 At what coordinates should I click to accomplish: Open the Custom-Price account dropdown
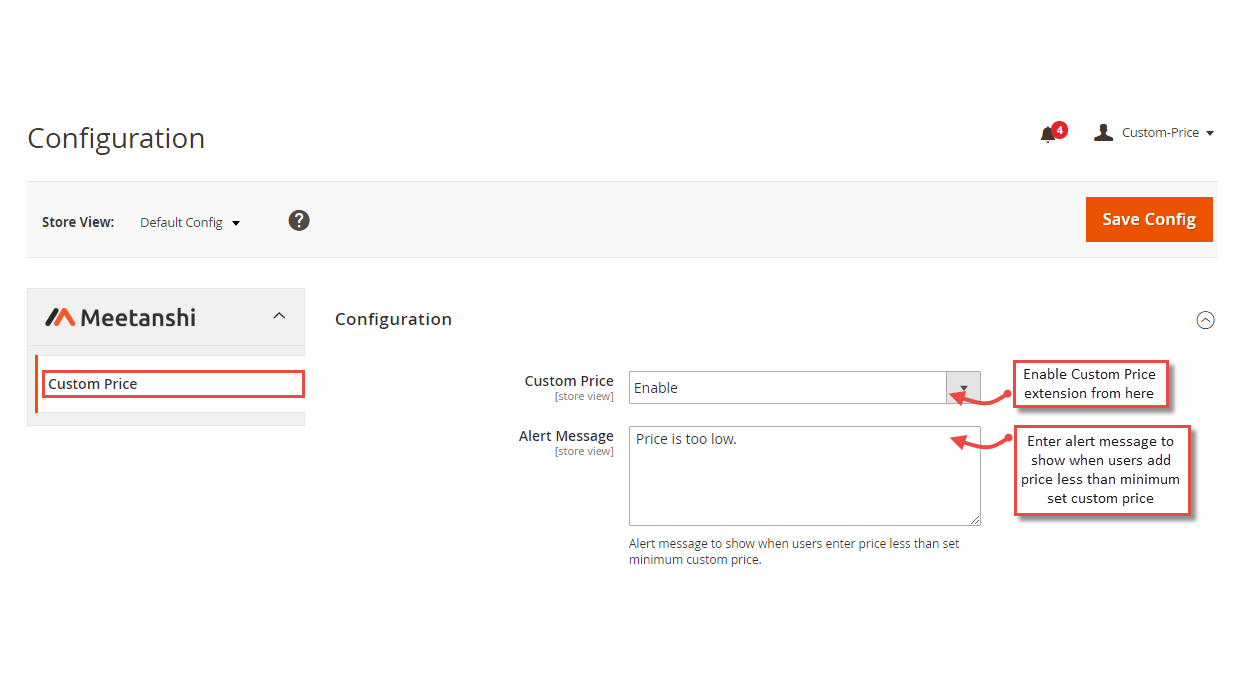point(1166,133)
